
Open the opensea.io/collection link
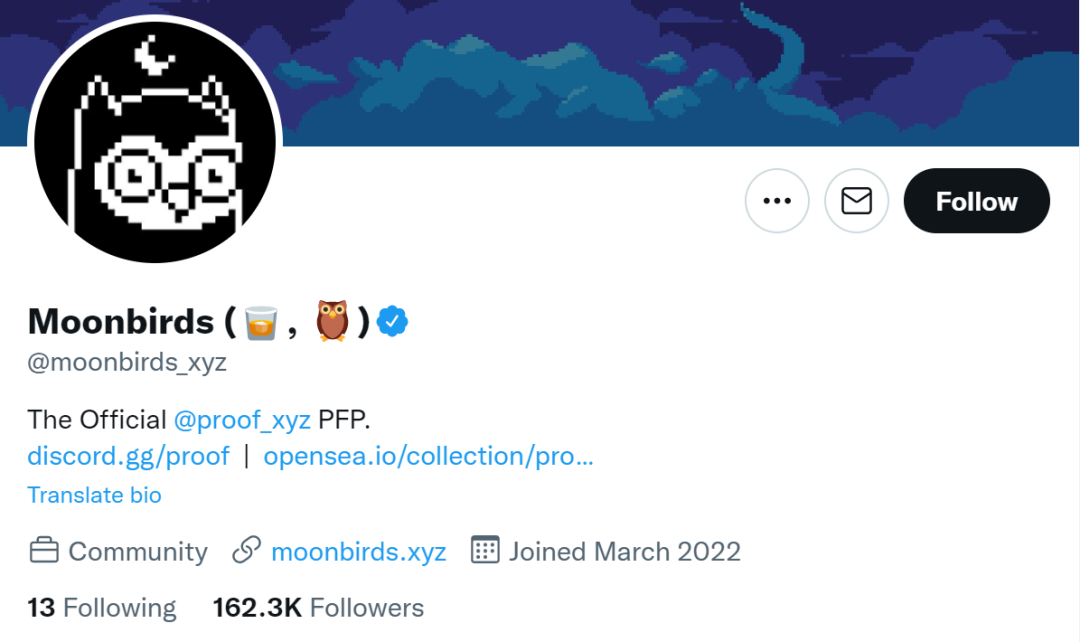(428, 456)
